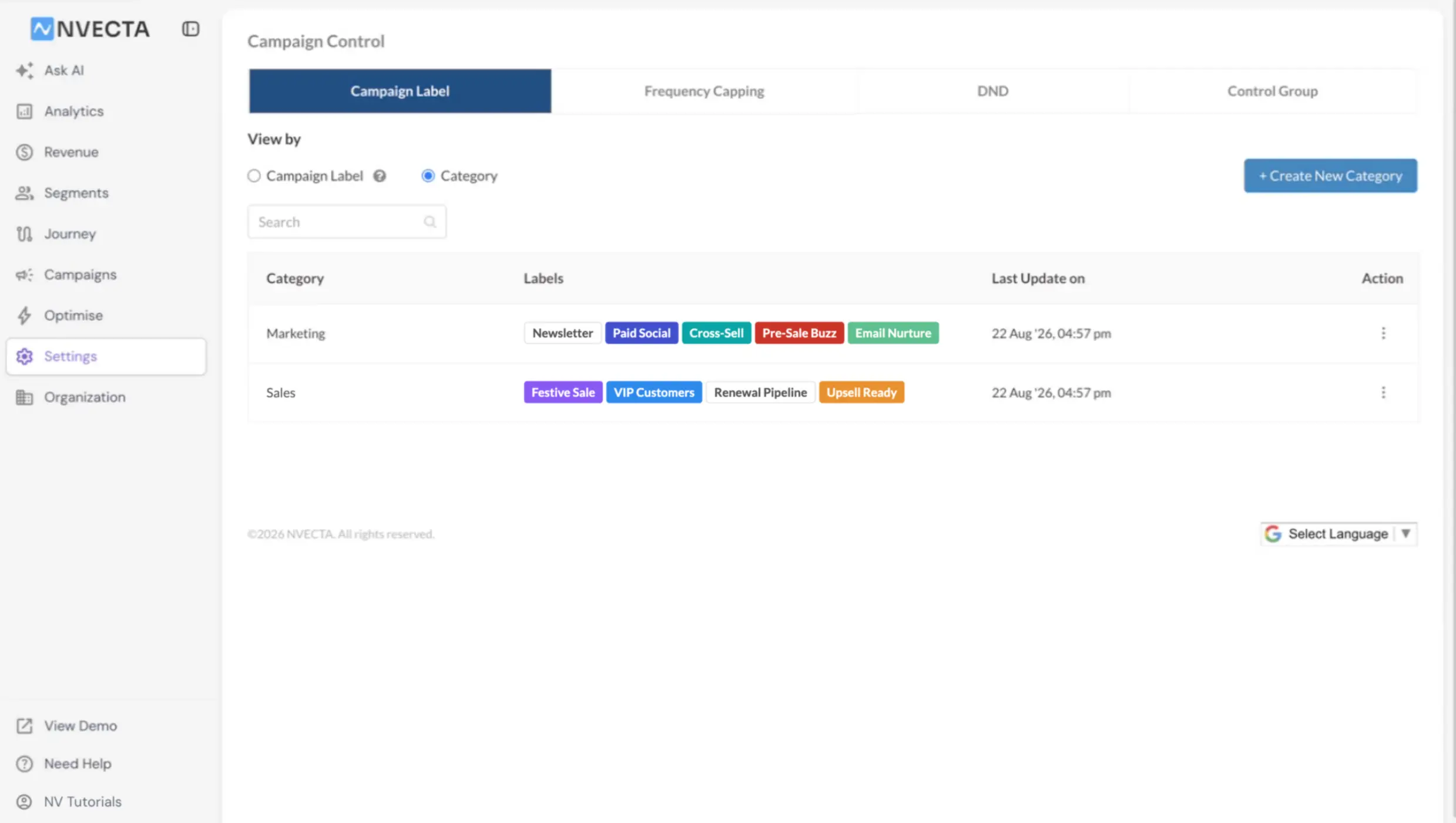Open the Organization sidebar link

click(x=106, y=397)
